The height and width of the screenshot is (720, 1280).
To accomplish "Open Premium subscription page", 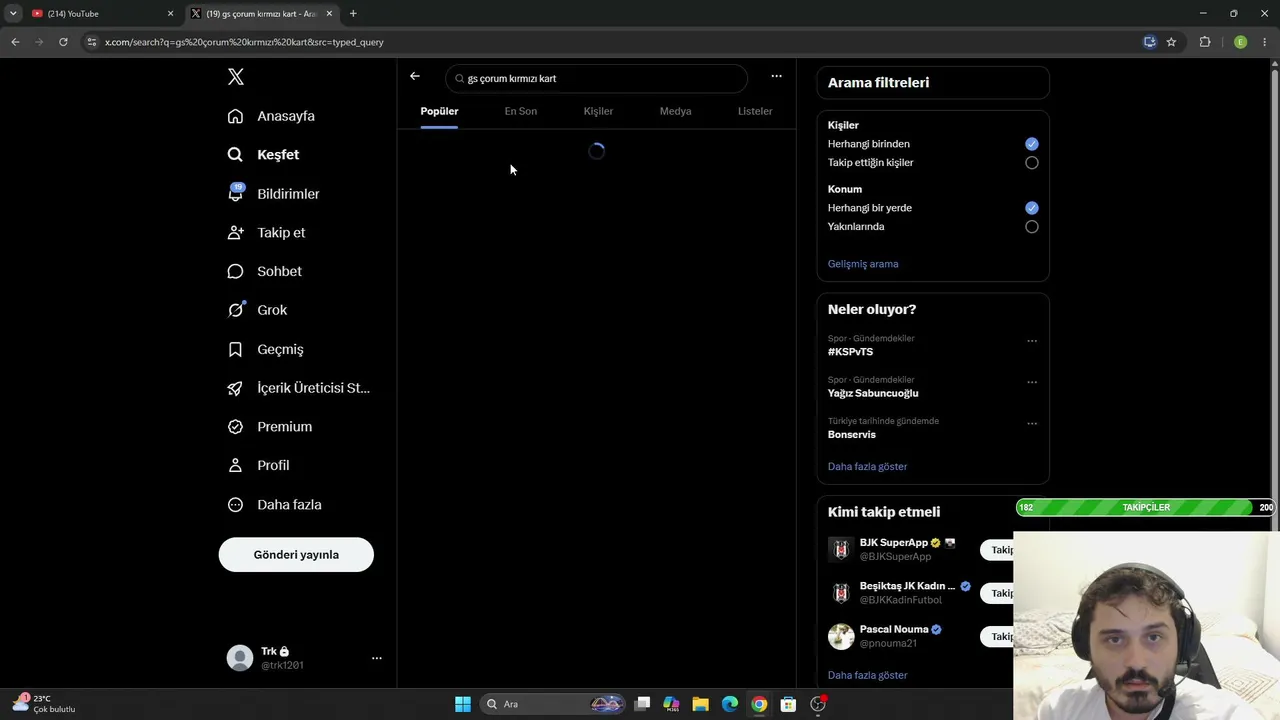I will pyautogui.click(x=269, y=427).
